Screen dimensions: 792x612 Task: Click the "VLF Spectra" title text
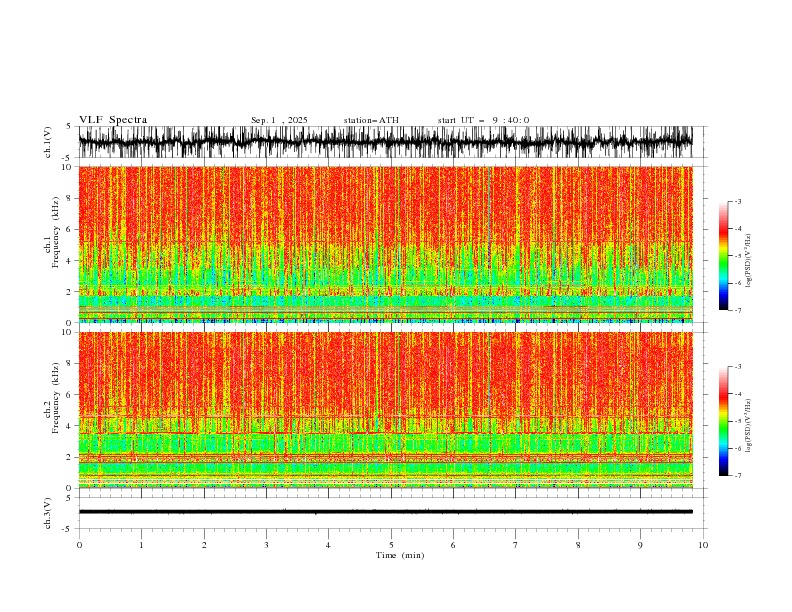click(113, 120)
